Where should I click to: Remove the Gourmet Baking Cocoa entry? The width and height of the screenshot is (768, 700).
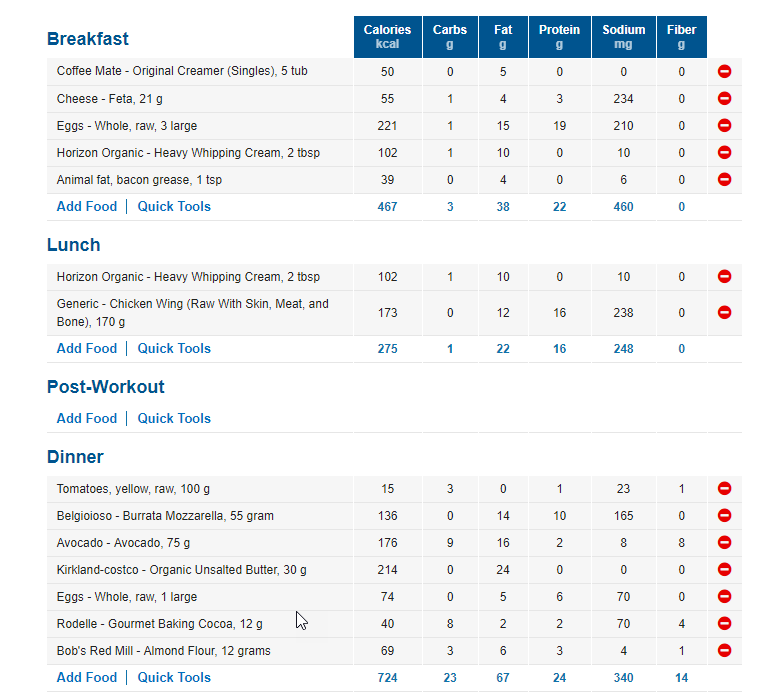point(725,624)
